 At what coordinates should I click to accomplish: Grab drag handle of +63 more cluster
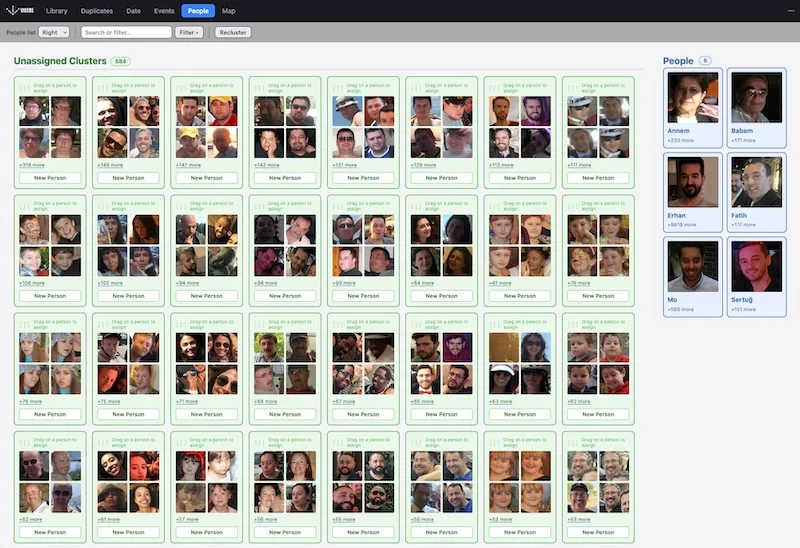tap(494, 324)
